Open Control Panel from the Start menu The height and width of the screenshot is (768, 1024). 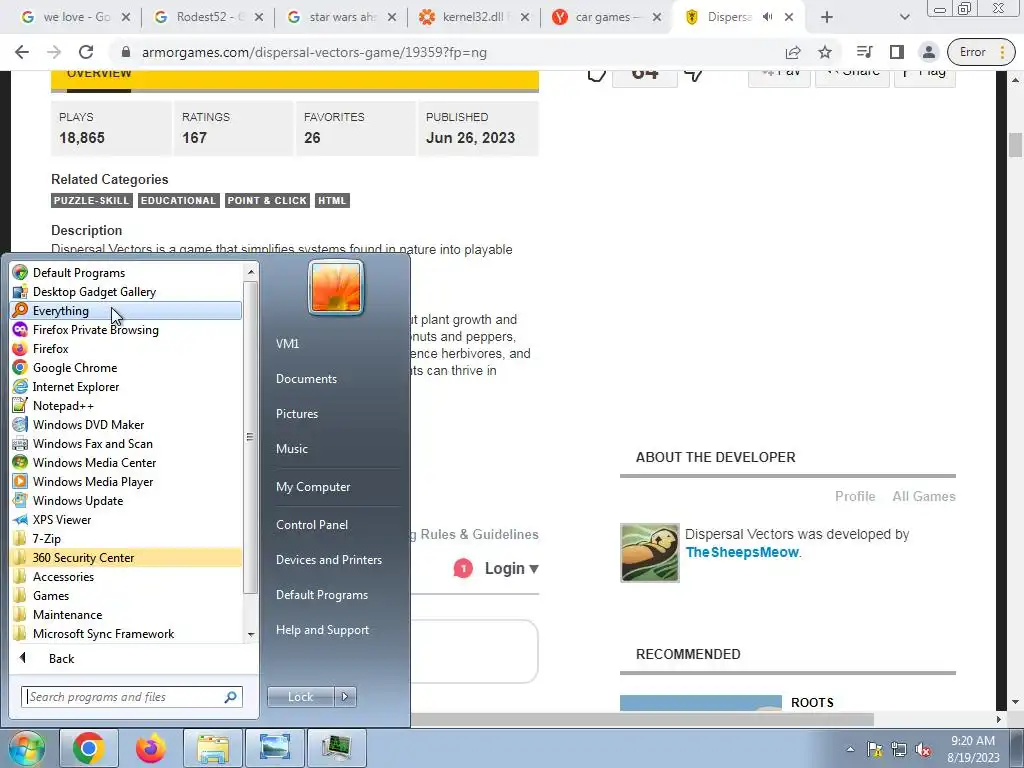pyautogui.click(x=312, y=525)
